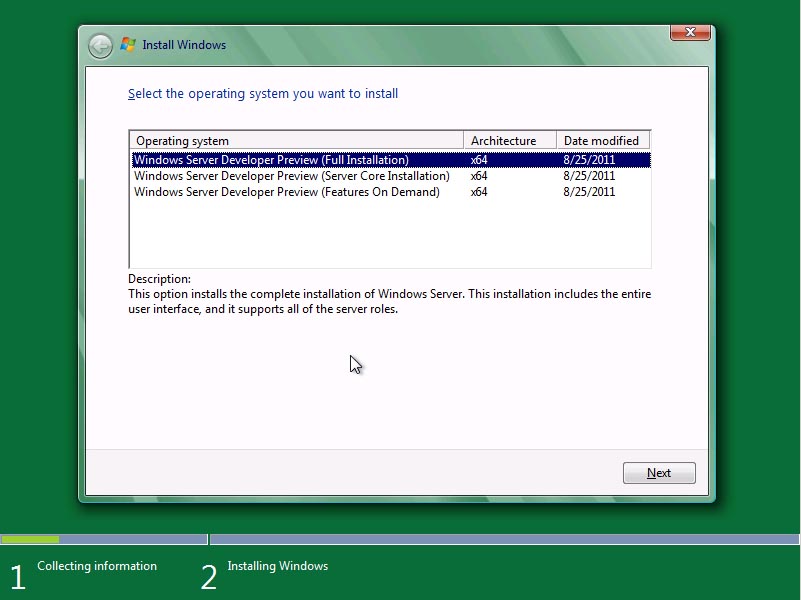Click the green Collecting information progress bar
The image size is (801, 600).
[x=30, y=539]
